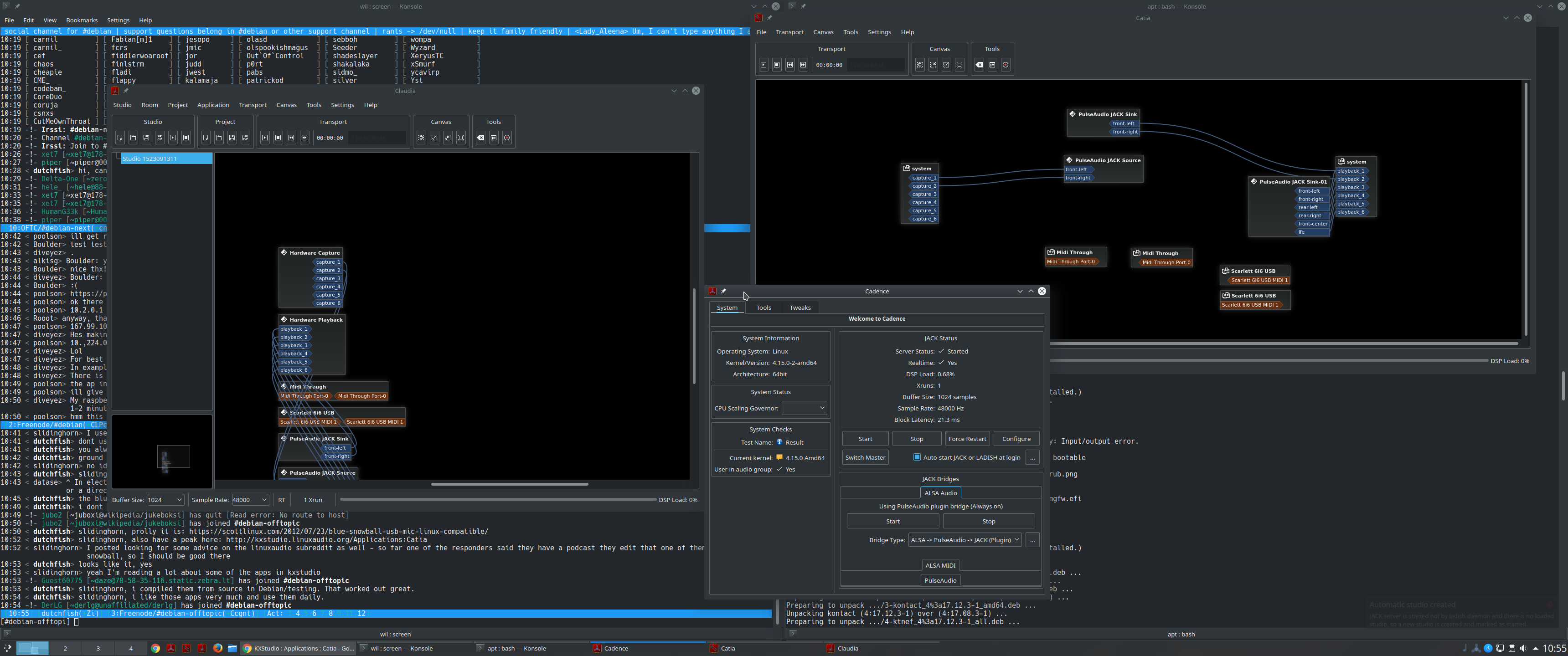The height and width of the screenshot is (656, 1568).
Task: Stop transport in Claudia window
Action: pyautogui.click(x=278, y=138)
